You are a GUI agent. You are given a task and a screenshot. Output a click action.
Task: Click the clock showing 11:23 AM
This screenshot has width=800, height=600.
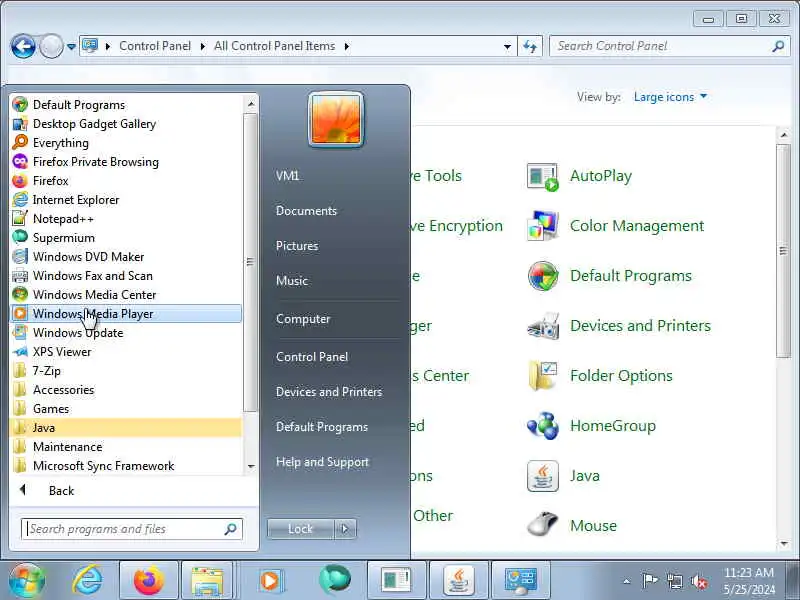click(x=749, y=572)
